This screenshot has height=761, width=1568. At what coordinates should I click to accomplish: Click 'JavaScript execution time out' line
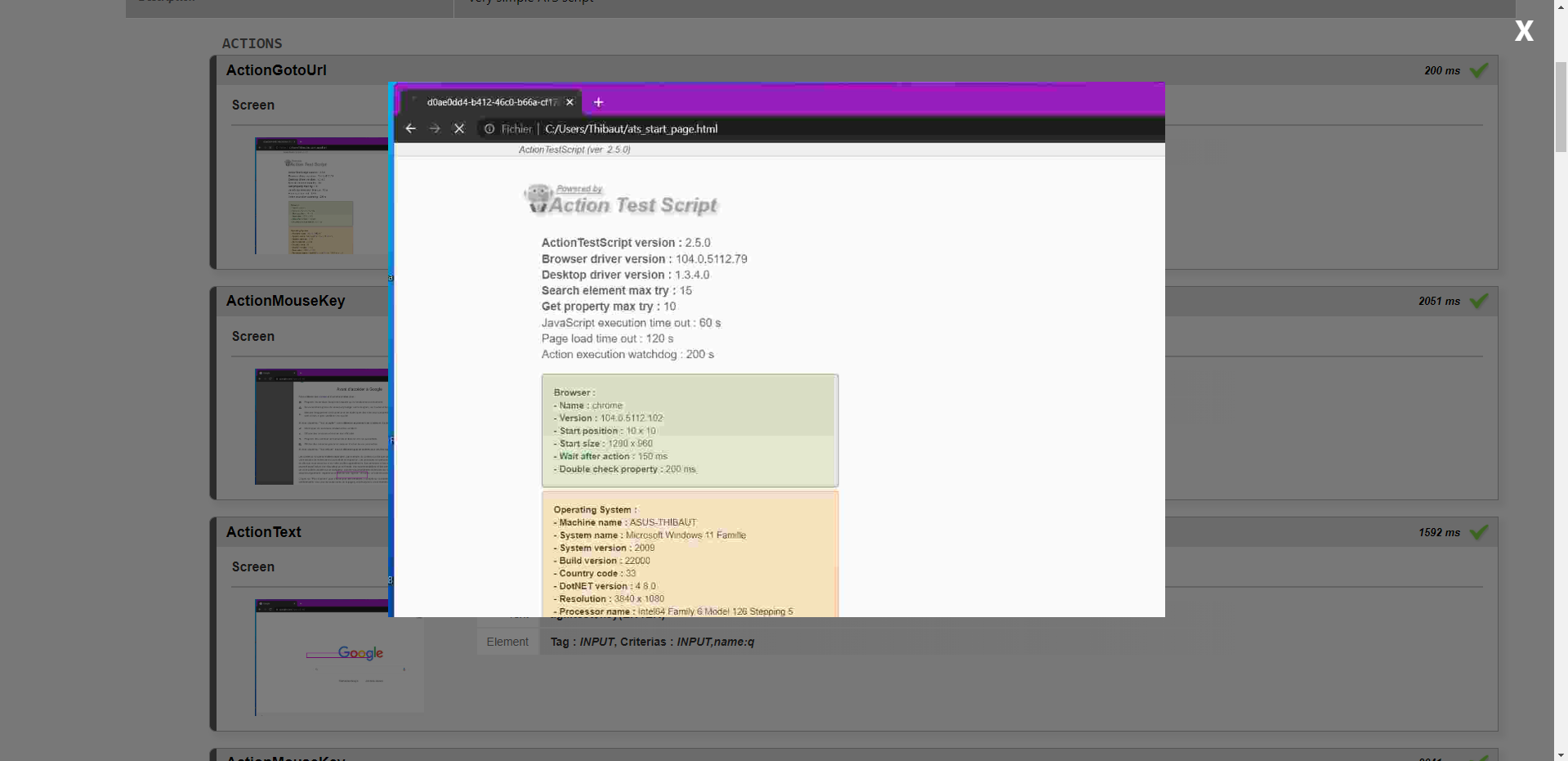pyautogui.click(x=631, y=323)
